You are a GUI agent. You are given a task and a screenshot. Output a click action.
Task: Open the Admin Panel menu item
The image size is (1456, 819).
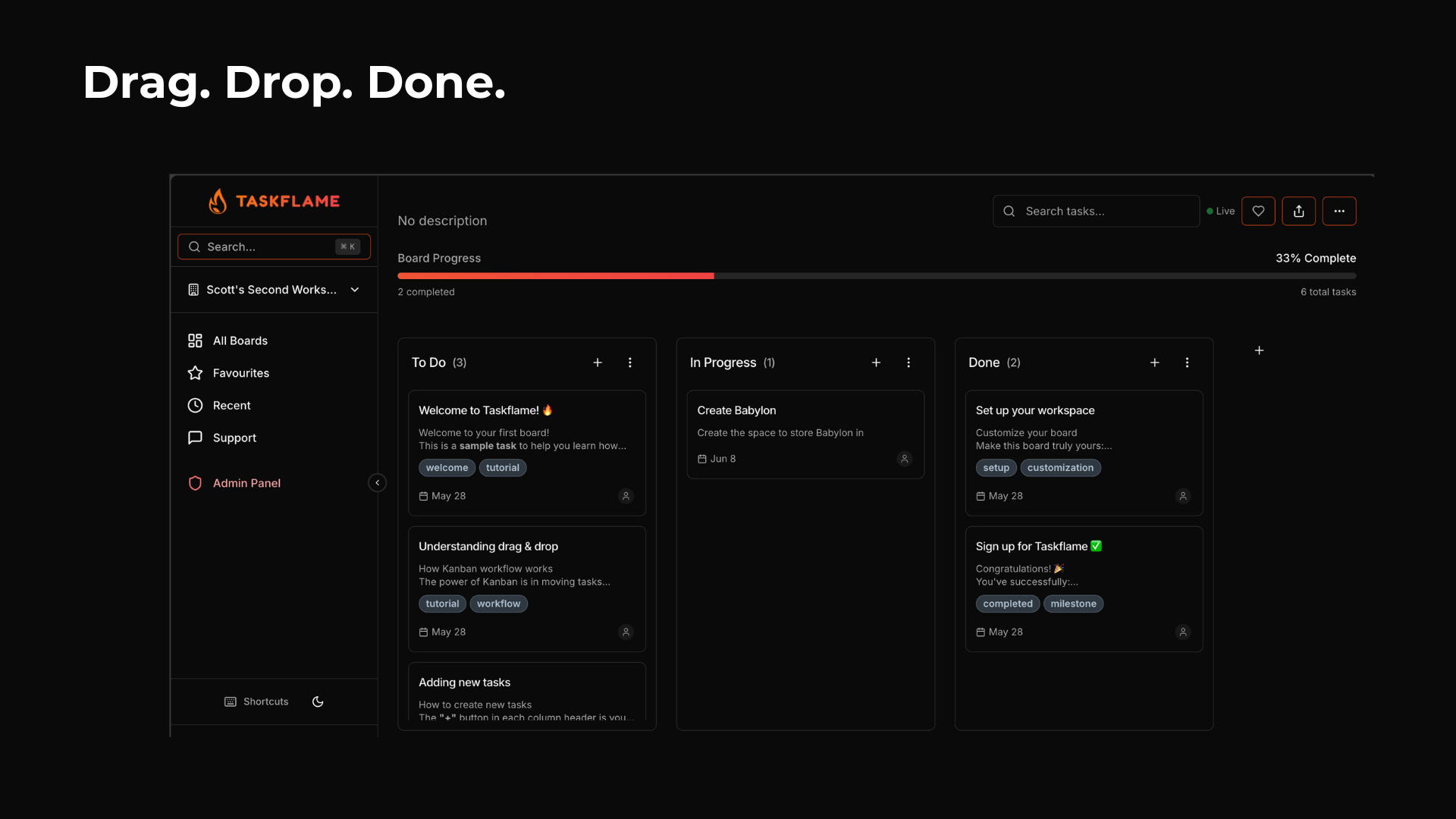tap(246, 483)
